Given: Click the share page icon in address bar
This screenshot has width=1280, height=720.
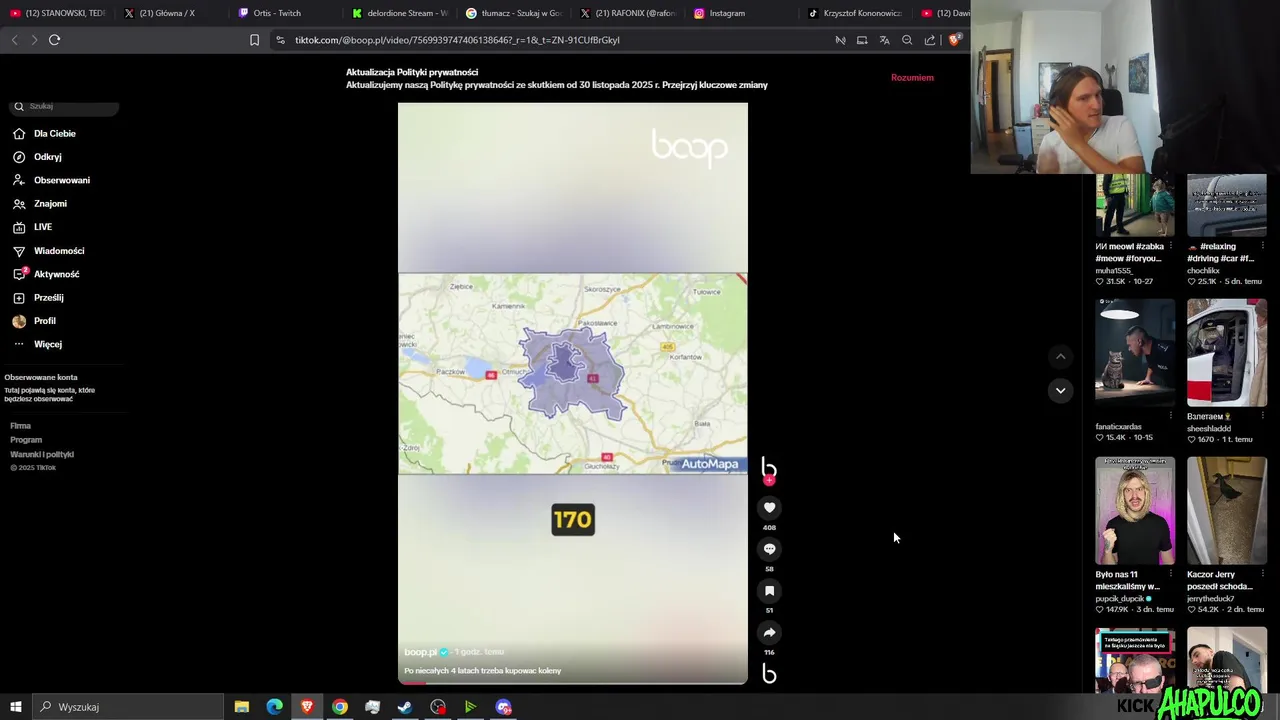Looking at the screenshot, I should tap(930, 40).
